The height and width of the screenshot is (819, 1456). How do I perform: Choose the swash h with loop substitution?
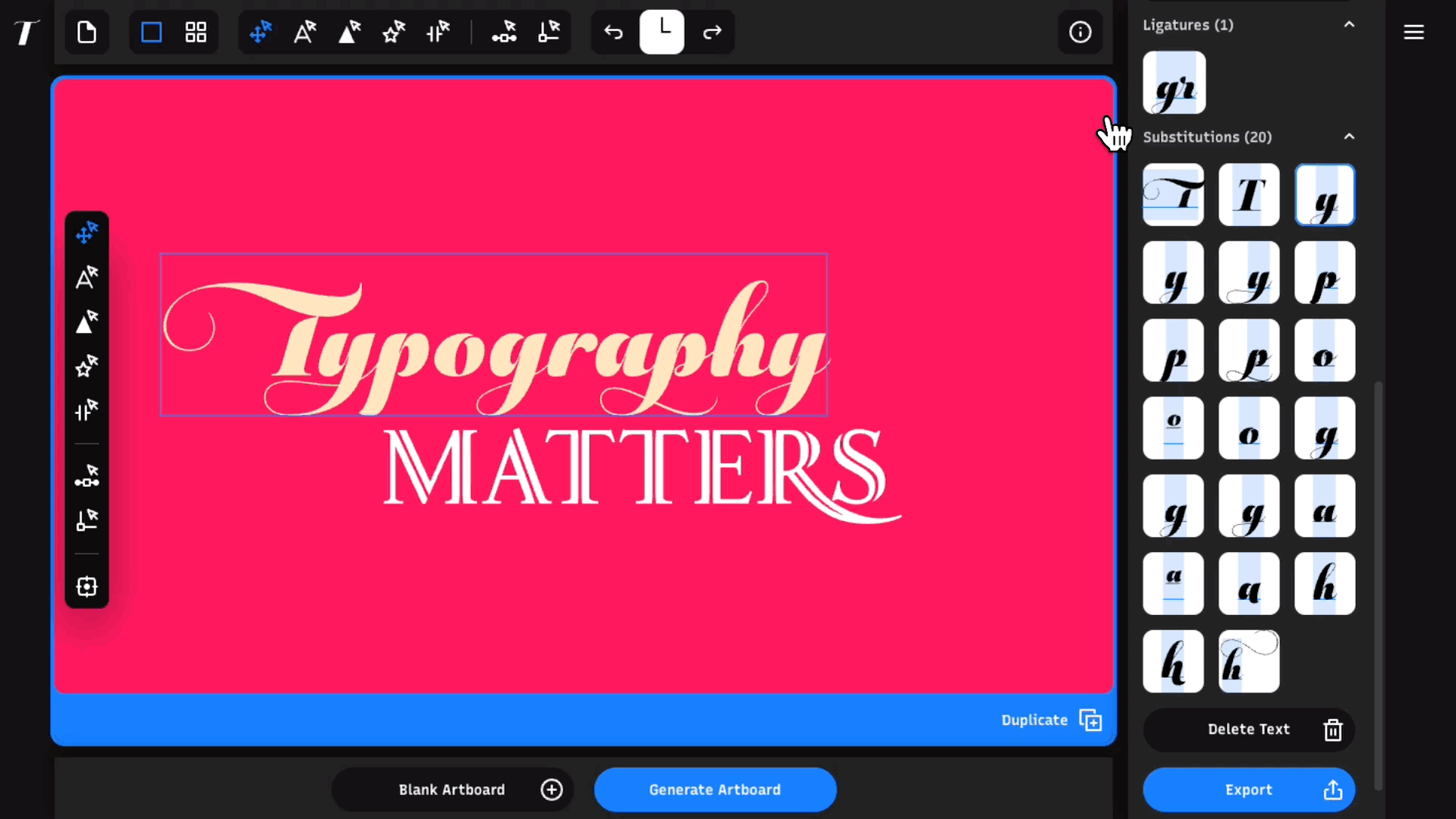pos(1249,661)
